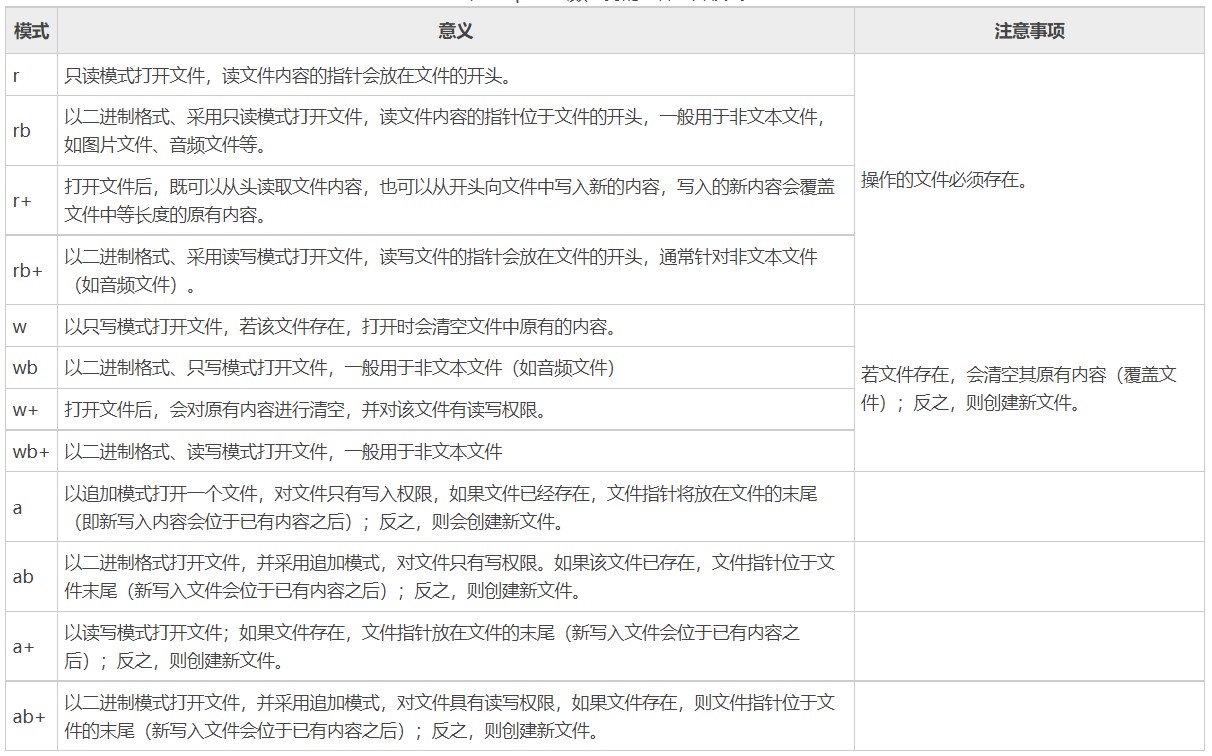Click the wb+ mode cell
The width and height of the screenshot is (1212, 756).
31,452
